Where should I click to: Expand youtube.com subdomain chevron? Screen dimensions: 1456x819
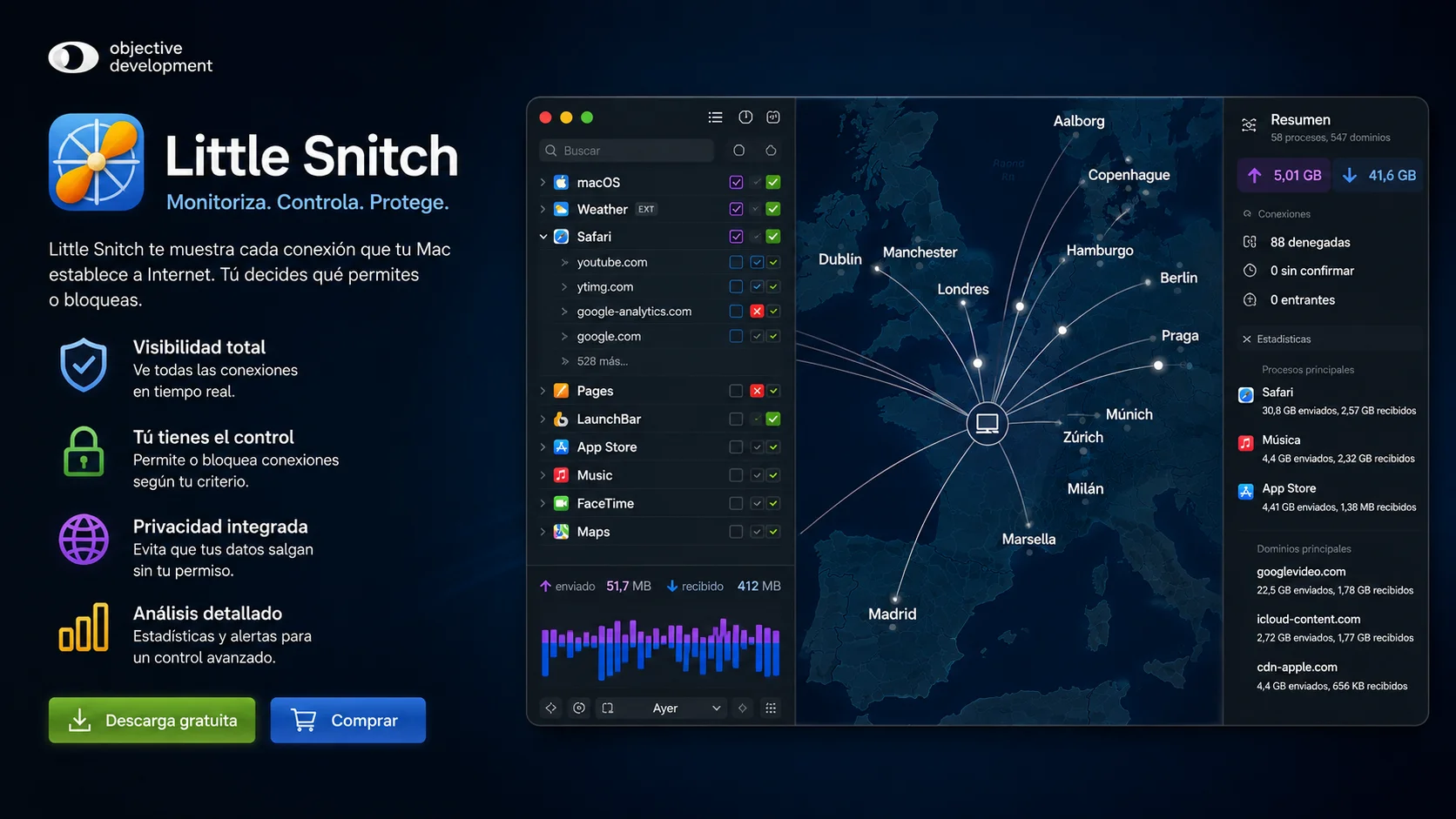click(x=564, y=262)
